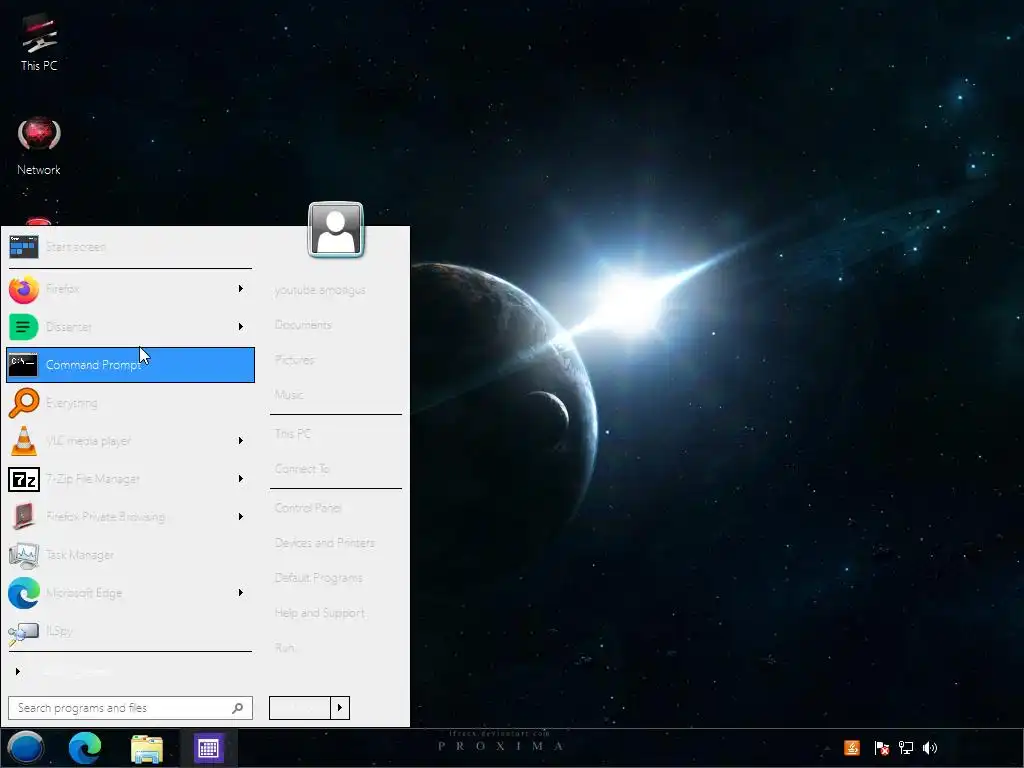Open Help and Support

pyautogui.click(x=320, y=613)
